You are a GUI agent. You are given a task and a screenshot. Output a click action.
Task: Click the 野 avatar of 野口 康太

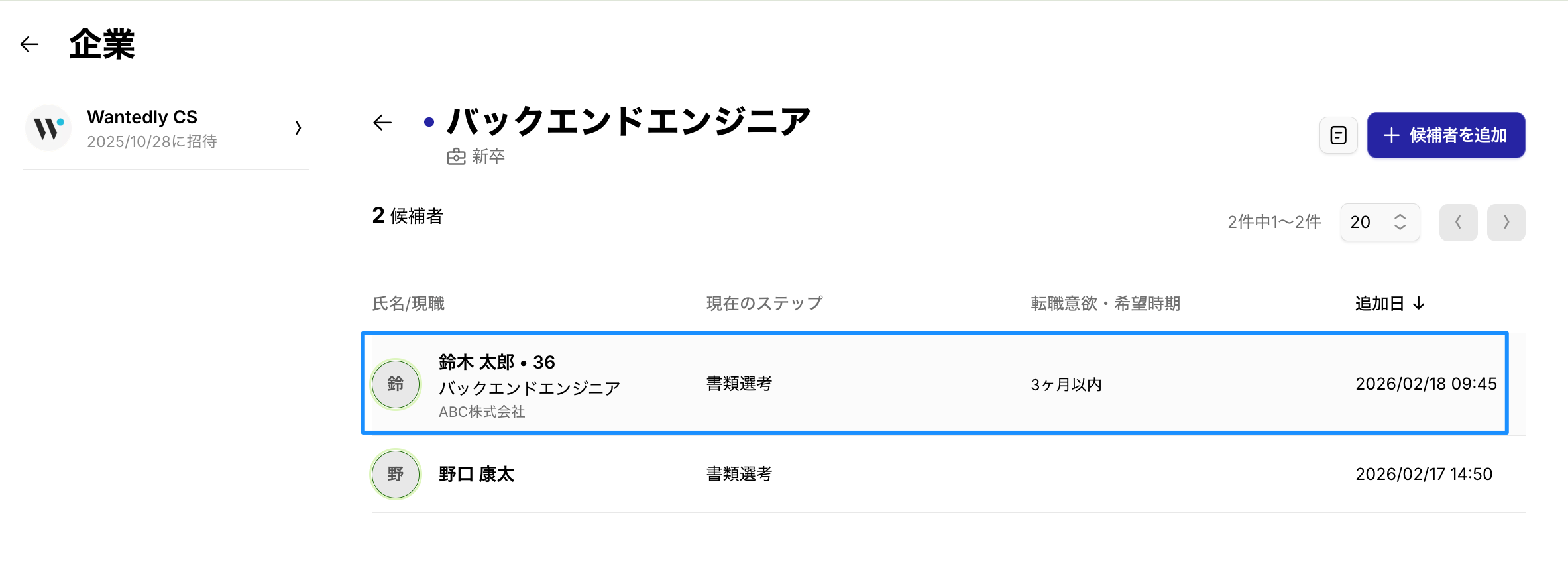pyautogui.click(x=396, y=474)
